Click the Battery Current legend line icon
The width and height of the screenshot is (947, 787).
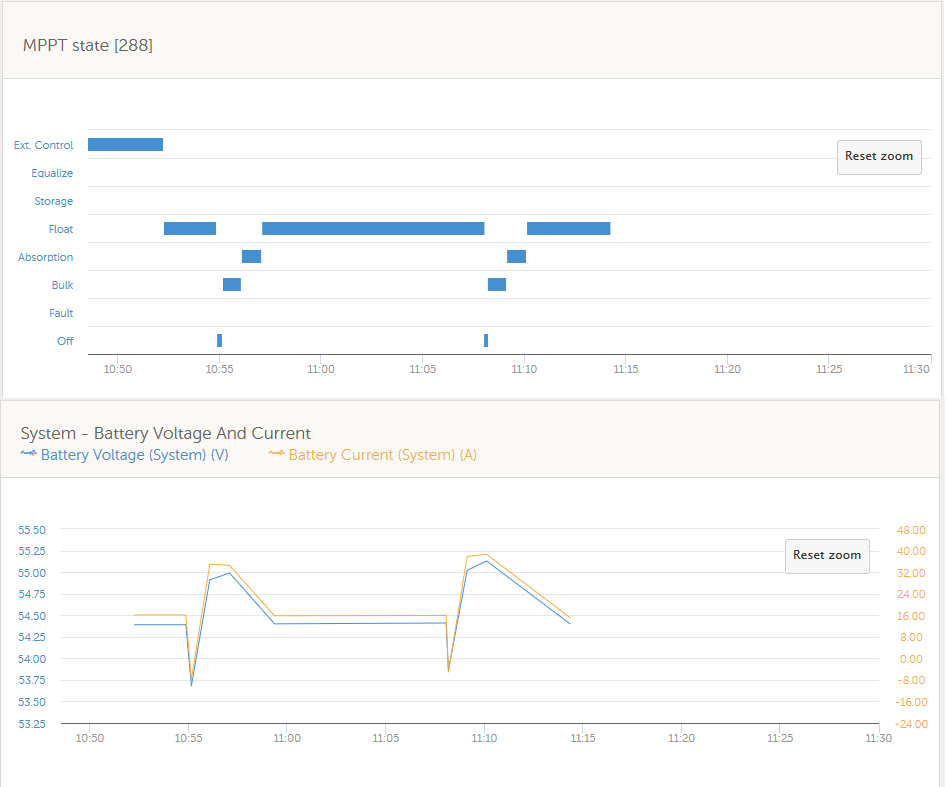(x=277, y=455)
